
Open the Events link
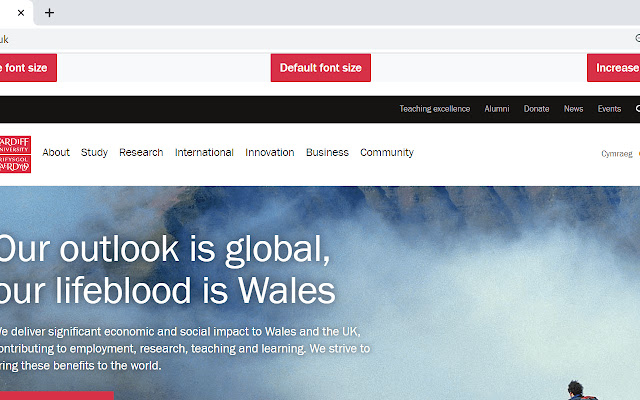click(x=609, y=109)
